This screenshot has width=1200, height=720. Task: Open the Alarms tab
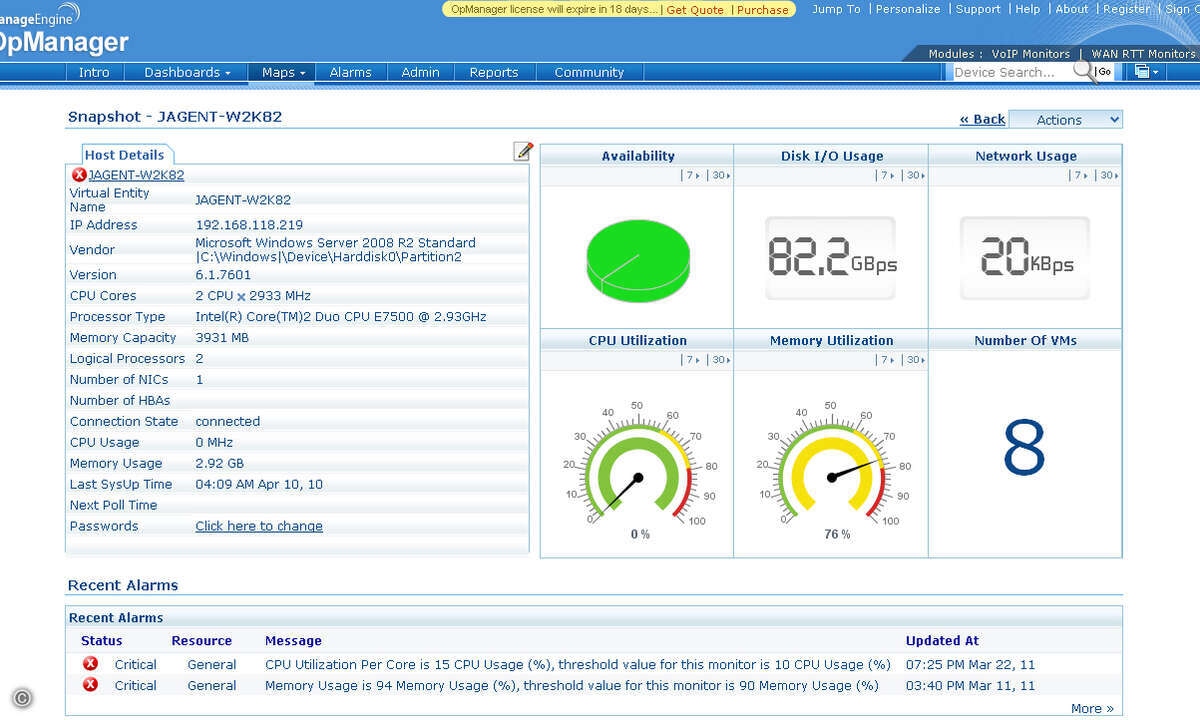tap(350, 72)
